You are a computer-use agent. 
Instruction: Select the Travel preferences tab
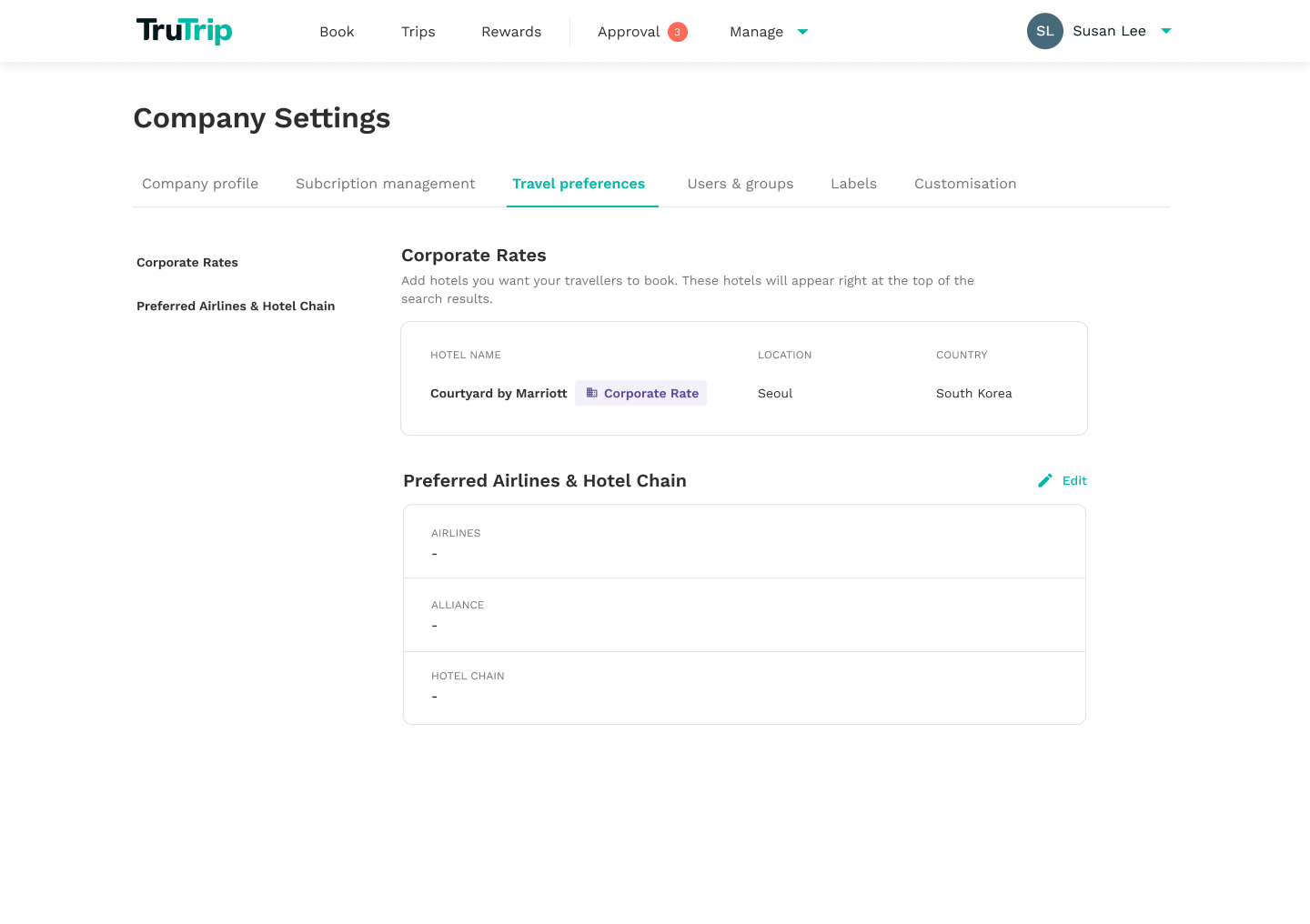point(579,184)
